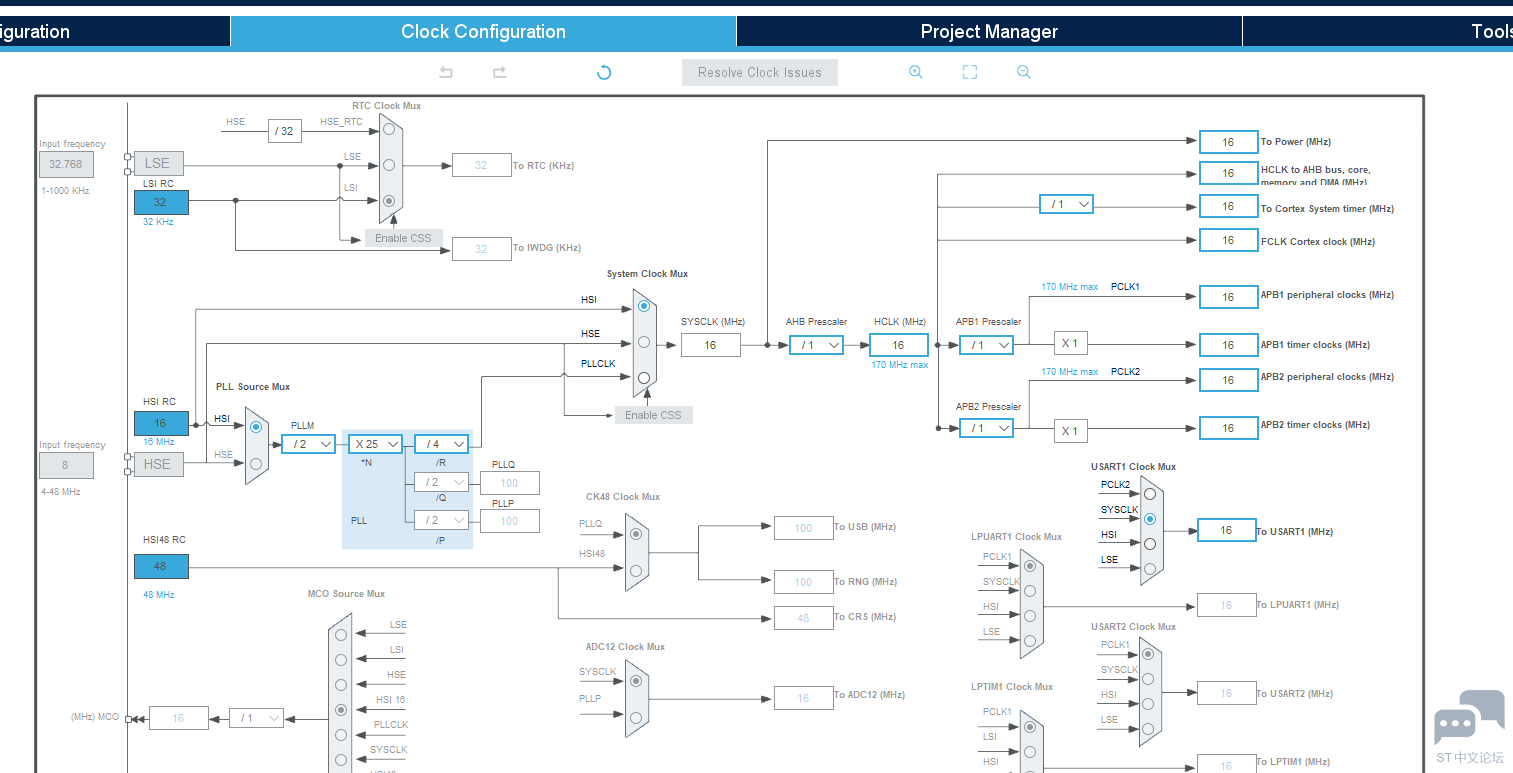This screenshot has height=773, width=1513.
Task: Open the PLL /R /4 divider dropdown
Action: pyautogui.click(x=441, y=444)
